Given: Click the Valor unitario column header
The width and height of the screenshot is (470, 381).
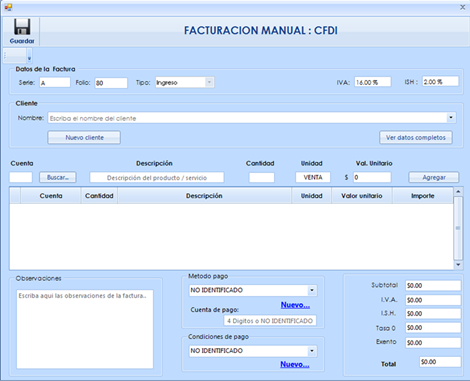Looking at the screenshot, I should (362, 196).
